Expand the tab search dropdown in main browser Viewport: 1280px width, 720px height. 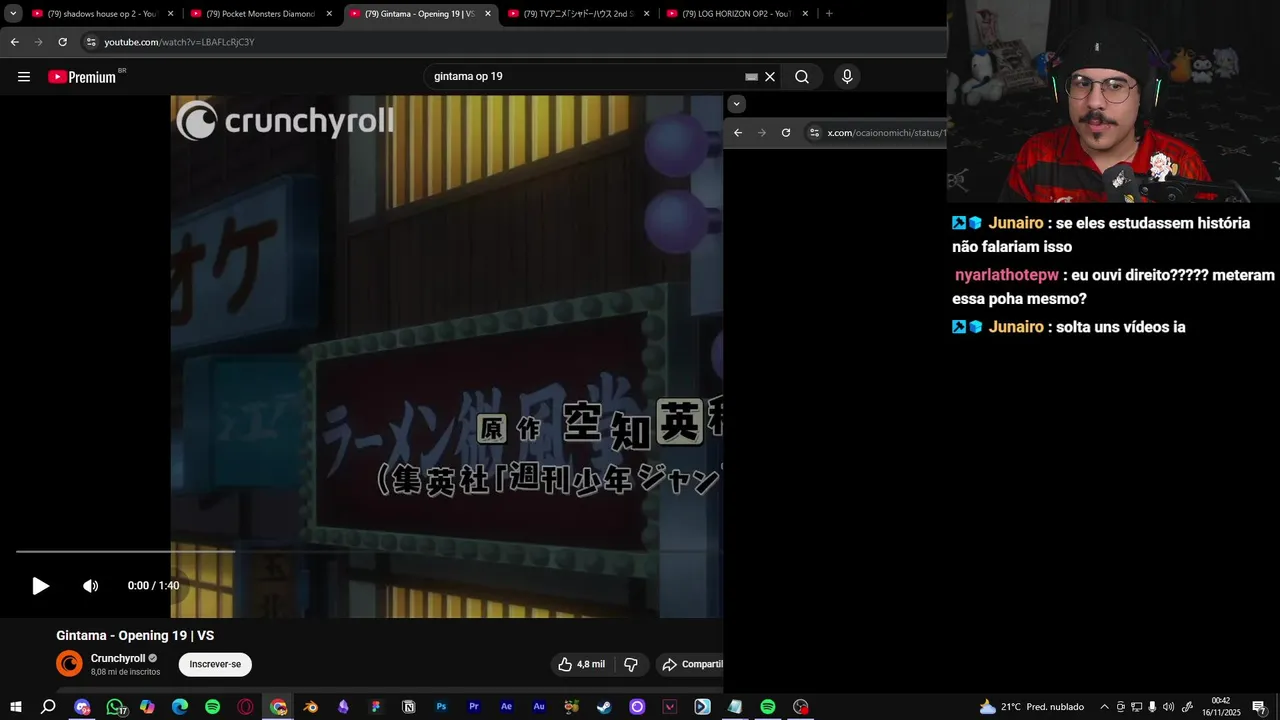tap(13, 14)
